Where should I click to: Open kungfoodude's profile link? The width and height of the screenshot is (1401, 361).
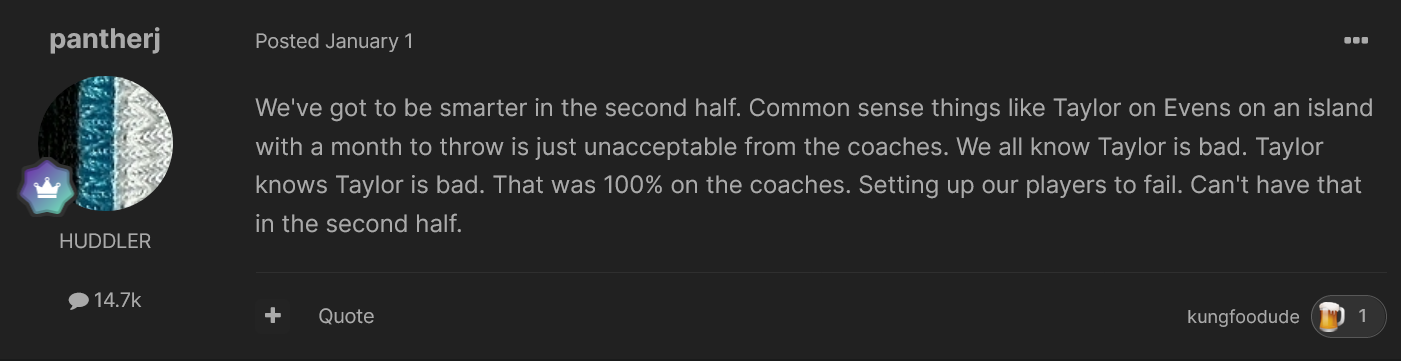[1243, 317]
